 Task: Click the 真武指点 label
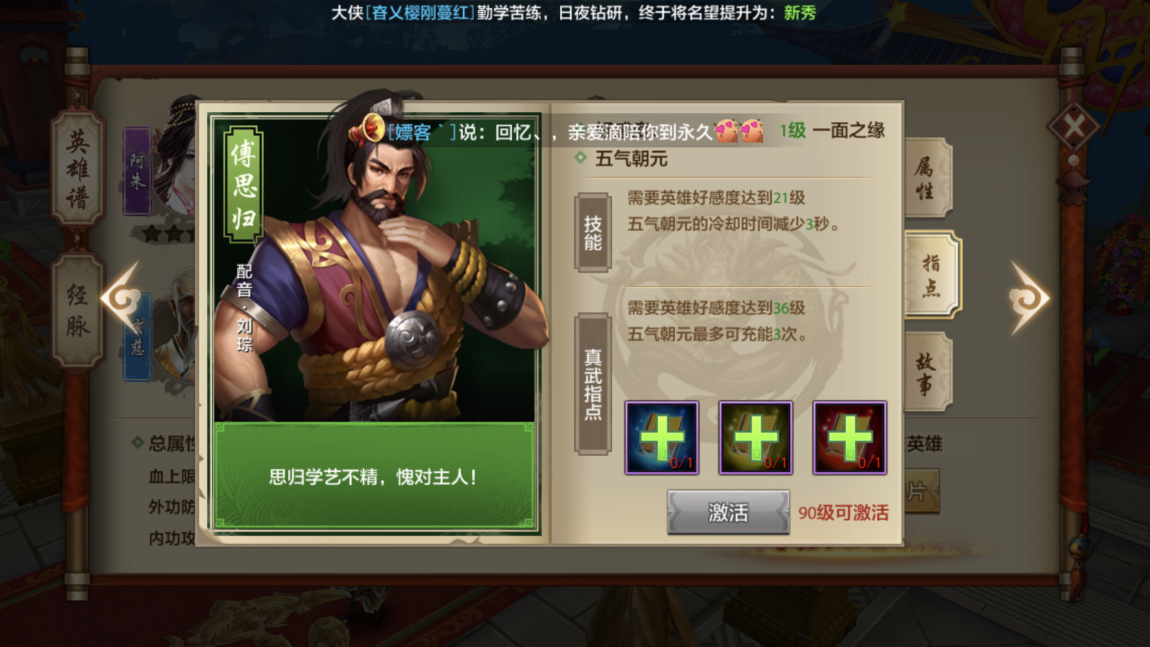coord(593,384)
